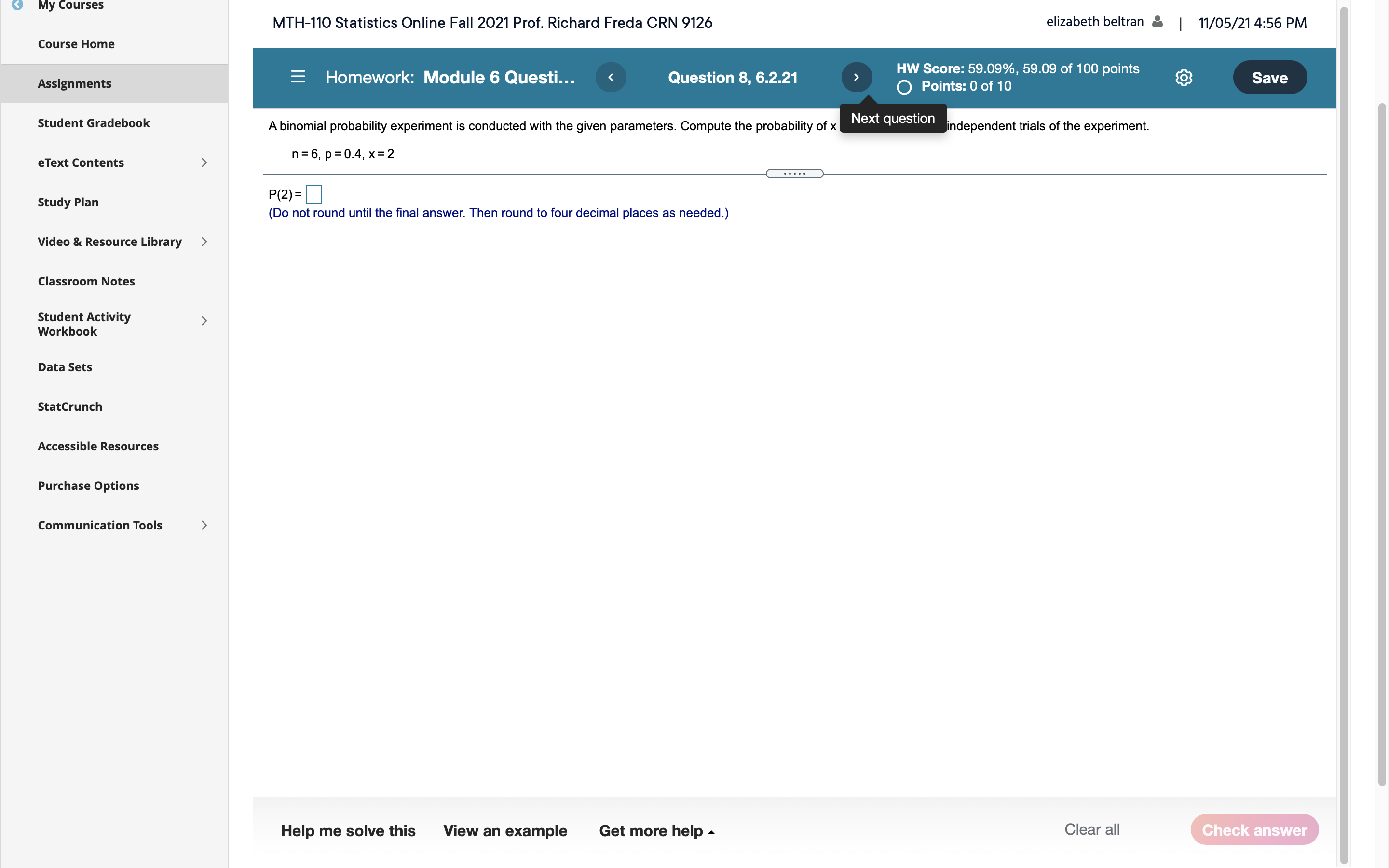Open the homework settings gear
This screenshot has height=868, width=1389.
(x=1184, y=78)
